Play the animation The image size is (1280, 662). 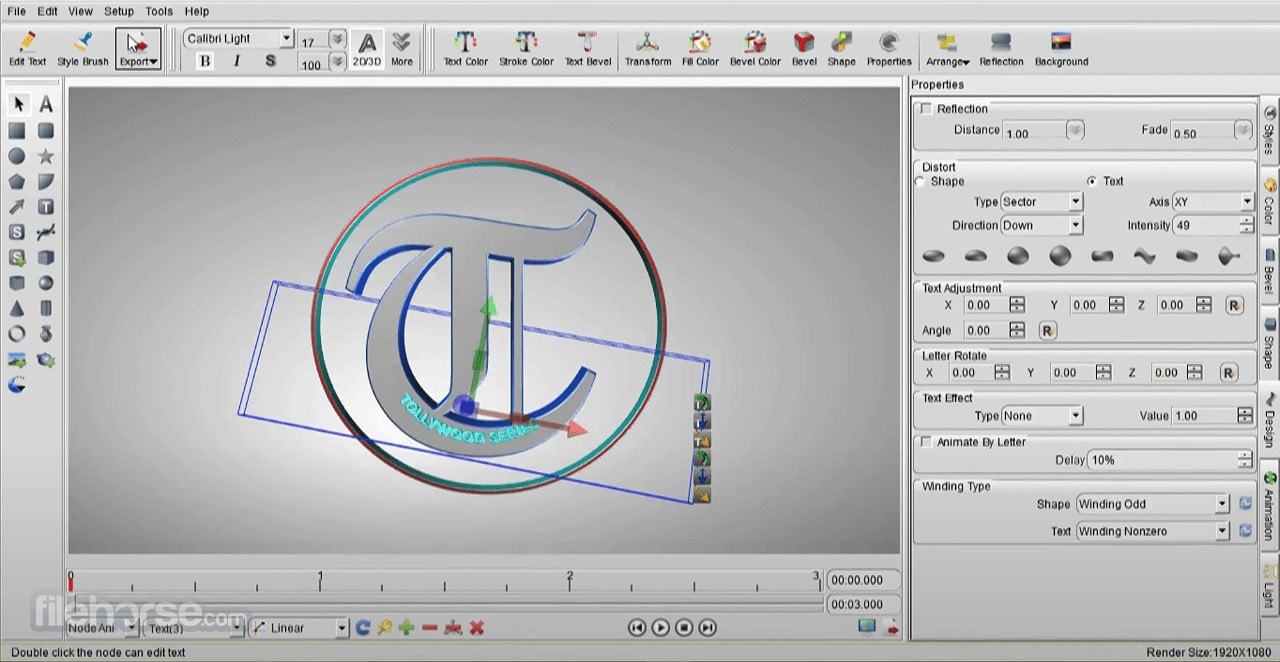pos(660,628)
